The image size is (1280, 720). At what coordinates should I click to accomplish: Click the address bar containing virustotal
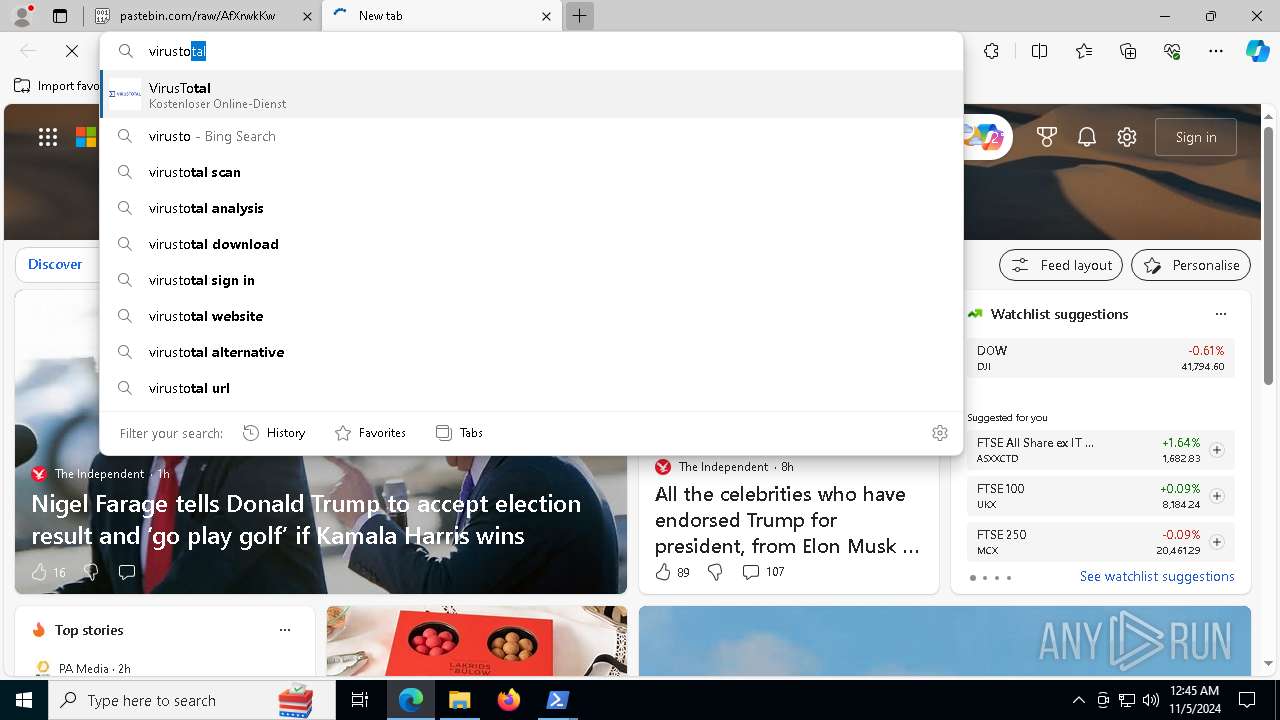tap(531, 51)
